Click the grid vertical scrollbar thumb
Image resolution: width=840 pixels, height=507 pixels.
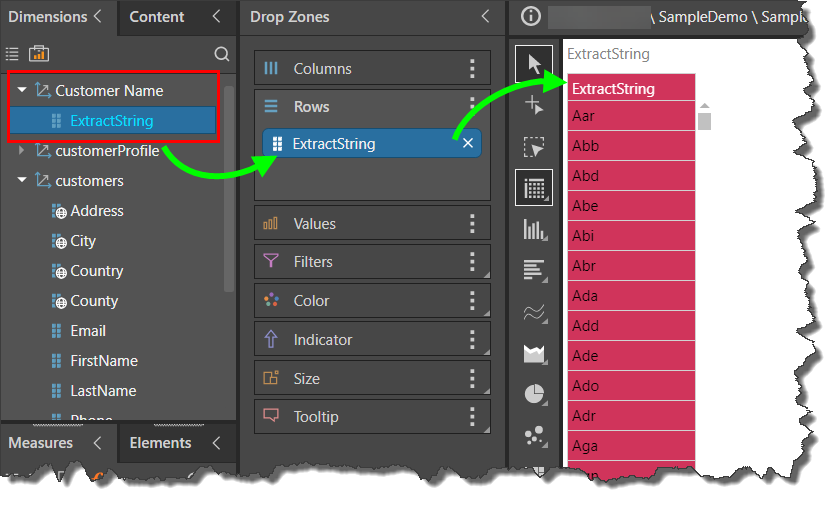click(x=704, y=121)
